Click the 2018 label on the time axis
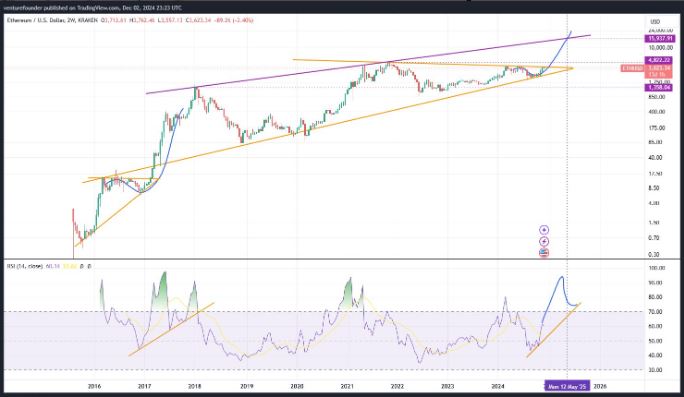Viewport: 684px width, 397px height. (x=195, y=386)
